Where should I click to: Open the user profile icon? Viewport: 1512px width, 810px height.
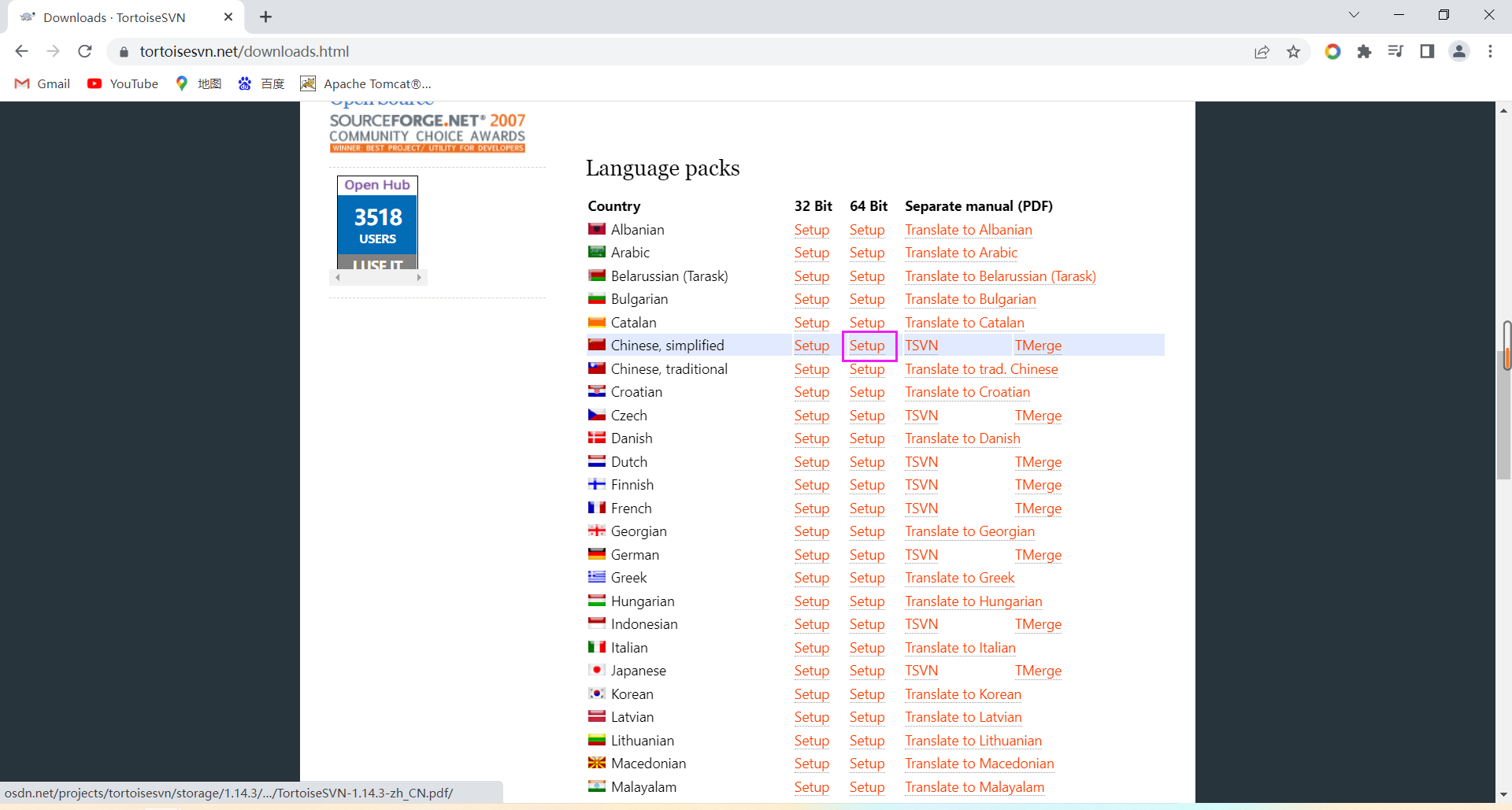tap(1459, 51)
